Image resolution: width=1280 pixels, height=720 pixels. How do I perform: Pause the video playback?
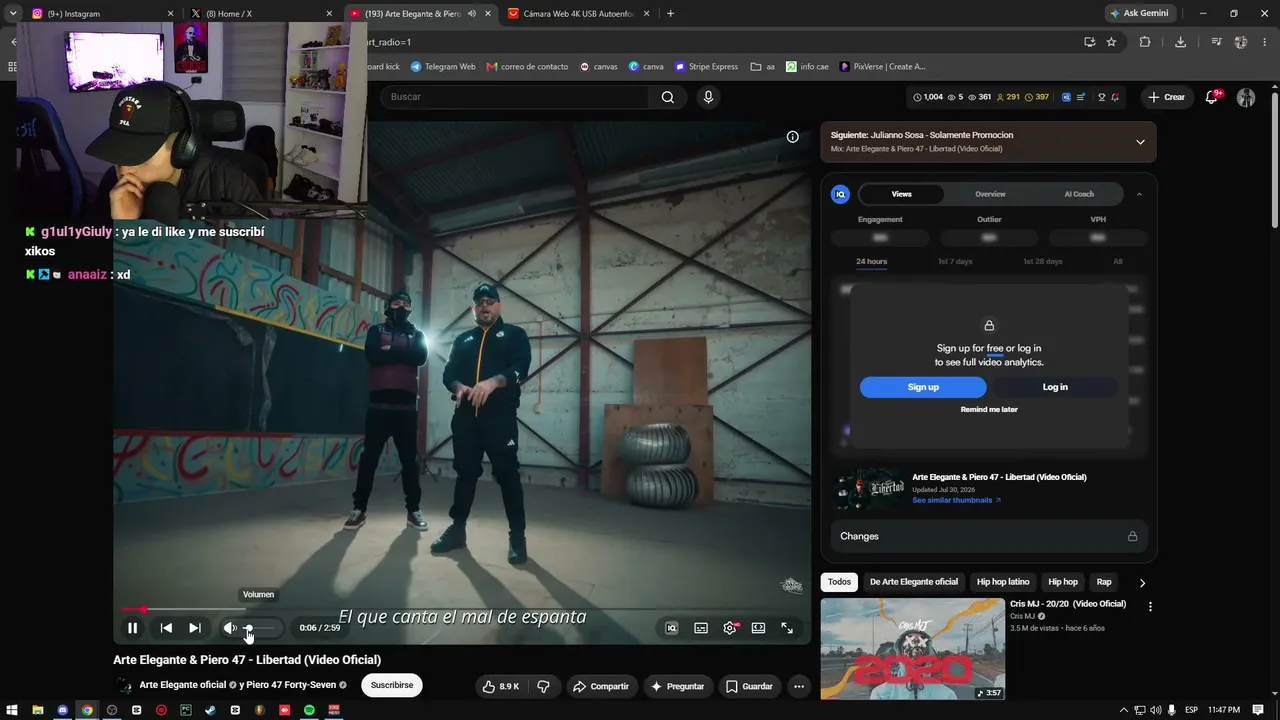tap(132, 628)
